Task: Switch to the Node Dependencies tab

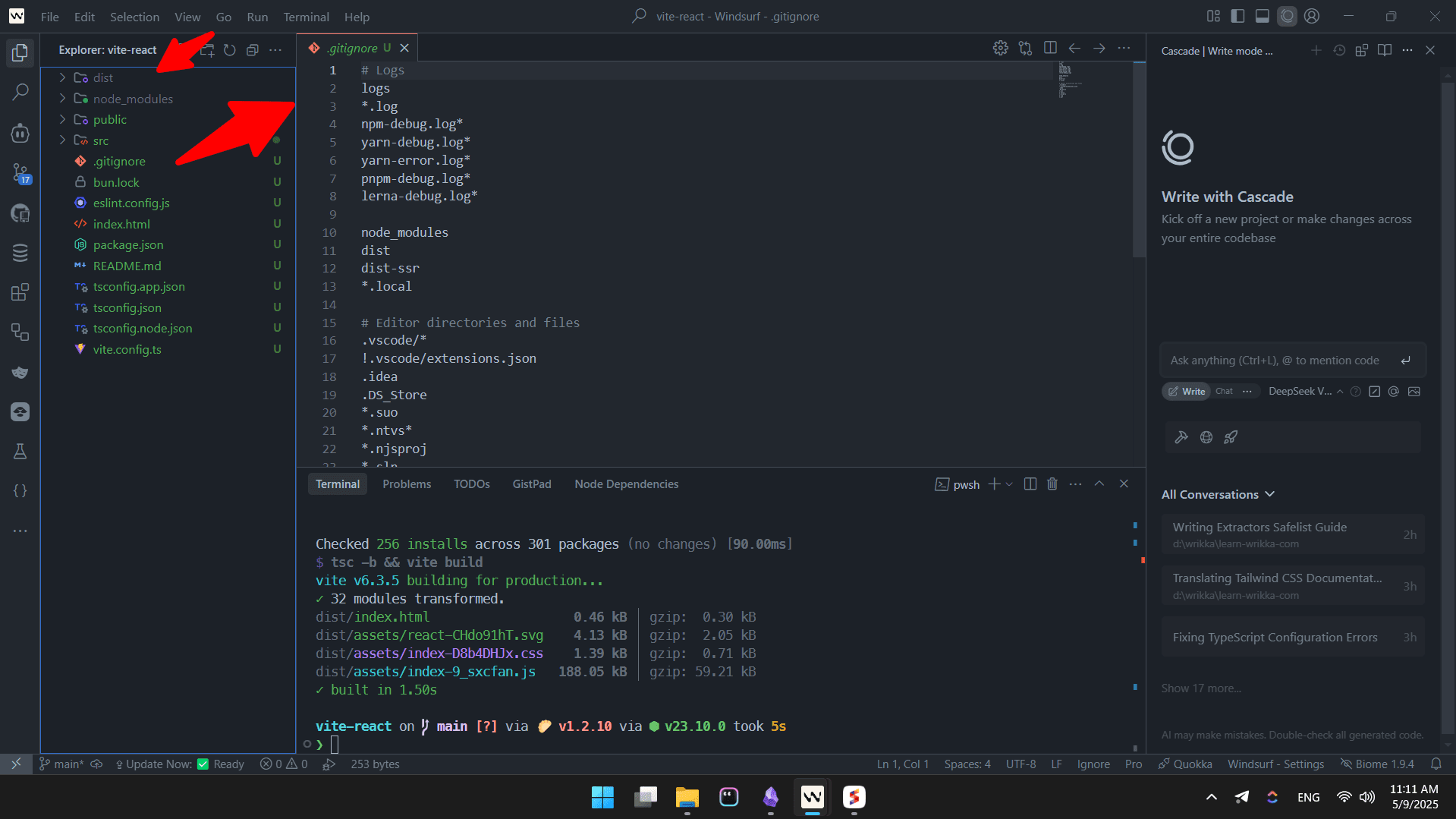Action: pos(627,484)
